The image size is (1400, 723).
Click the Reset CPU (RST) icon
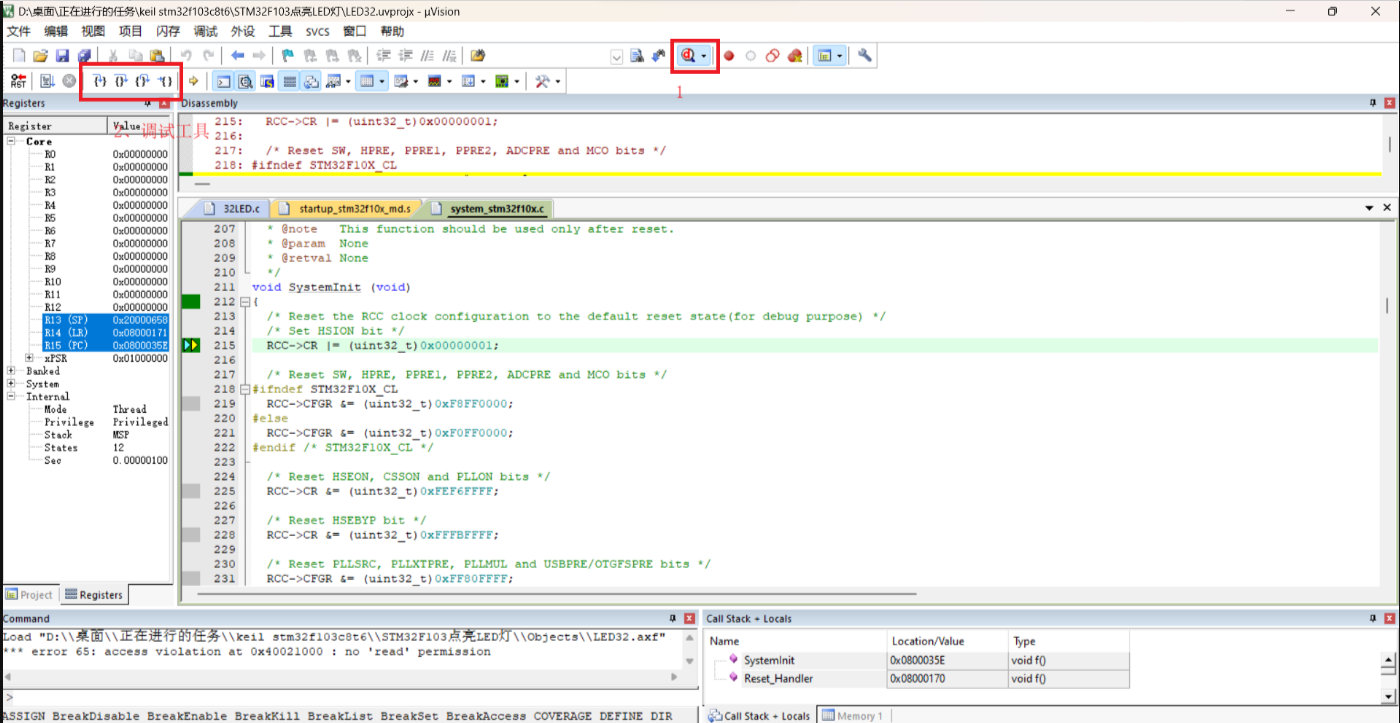18,81
